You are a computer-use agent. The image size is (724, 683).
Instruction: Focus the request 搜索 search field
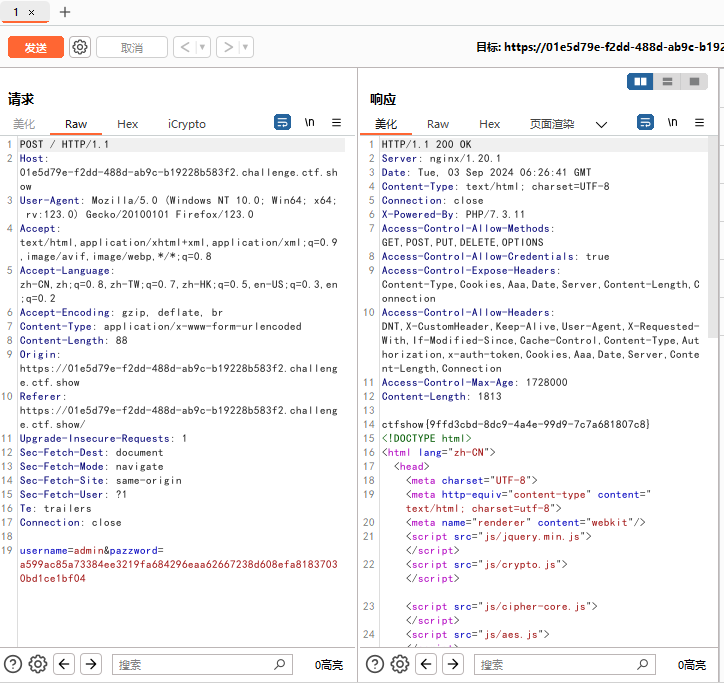(202, 665)
